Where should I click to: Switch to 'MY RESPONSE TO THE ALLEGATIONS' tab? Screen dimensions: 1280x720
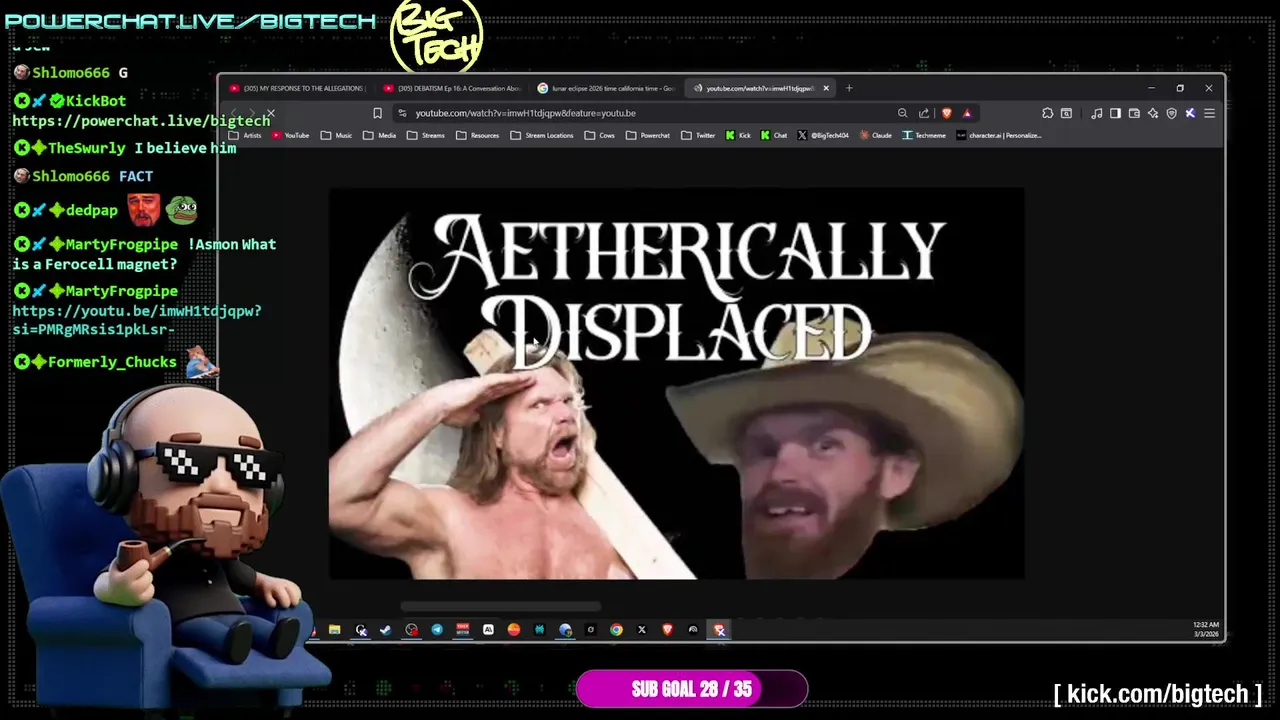(x=299, y=88)
